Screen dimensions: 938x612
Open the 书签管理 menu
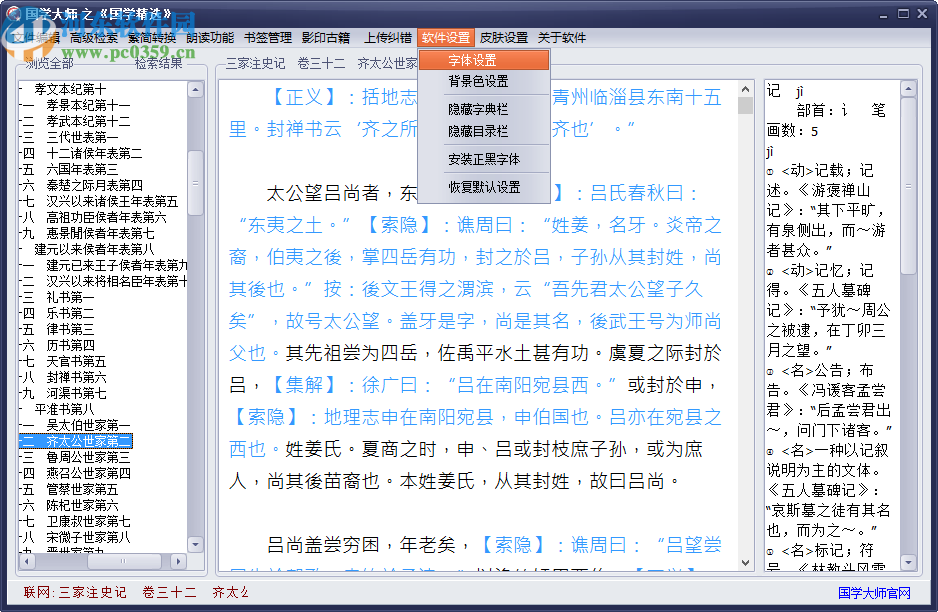(268, 38)
